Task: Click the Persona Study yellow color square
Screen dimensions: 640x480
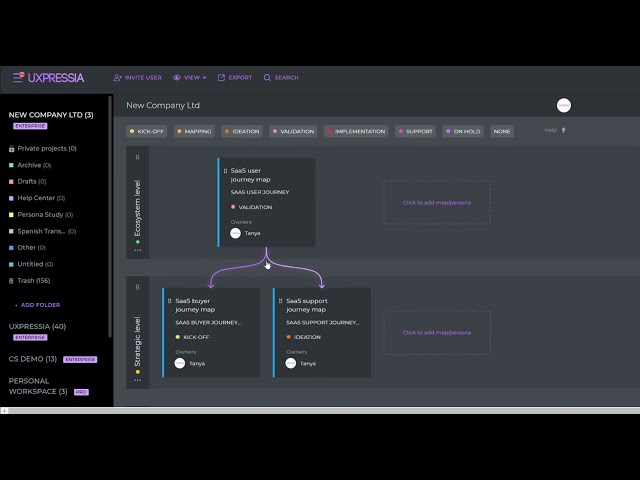Action: pos(11,215)
